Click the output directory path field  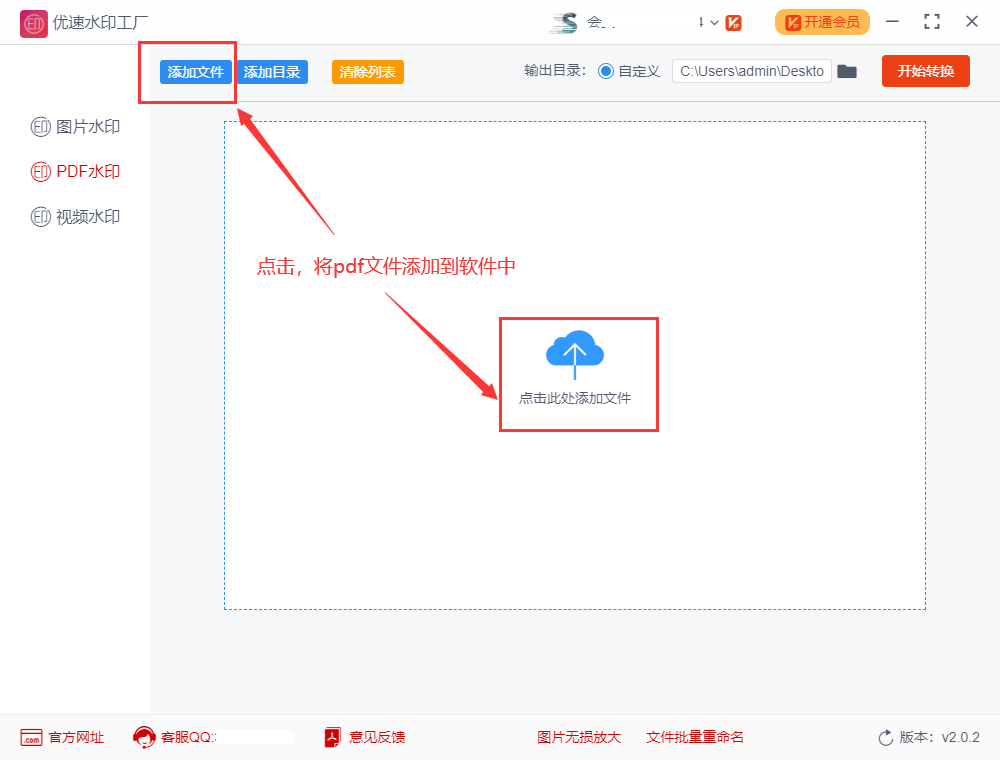point(751,71)
